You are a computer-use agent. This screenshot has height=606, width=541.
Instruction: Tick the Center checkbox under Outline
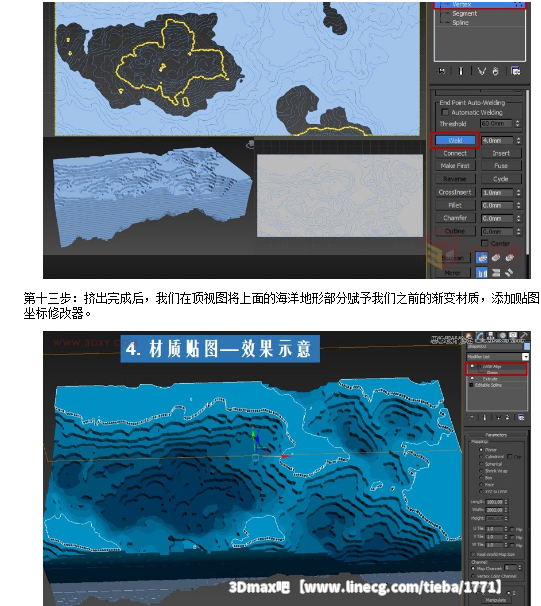tap(485, 243)
